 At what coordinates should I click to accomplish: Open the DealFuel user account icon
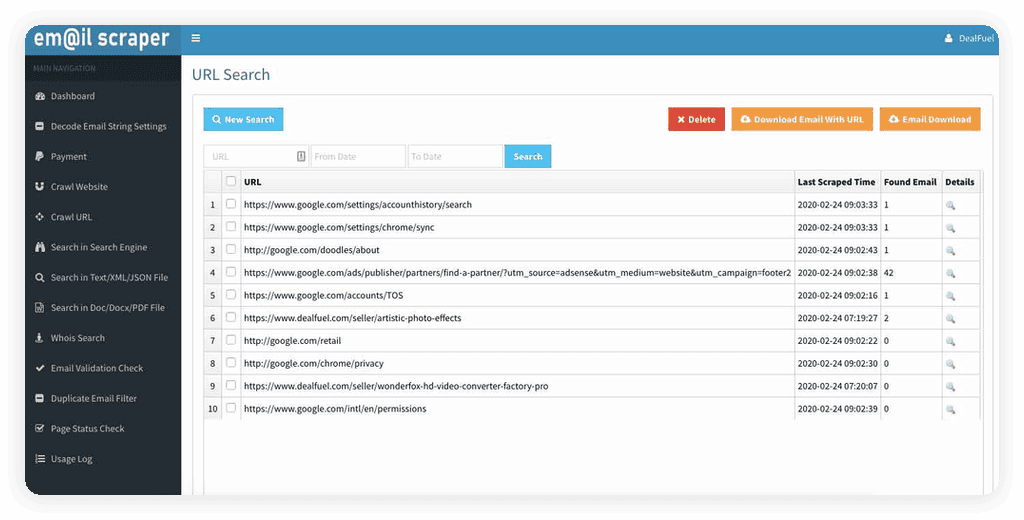coord(948,39)
